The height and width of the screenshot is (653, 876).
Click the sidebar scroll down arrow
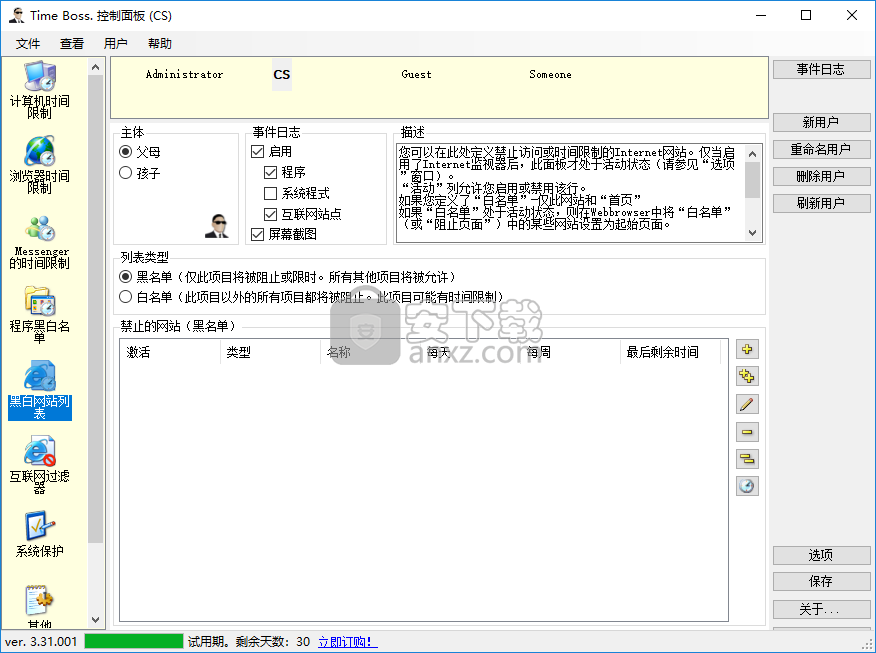pyautogui.click(x=96, y=620)
